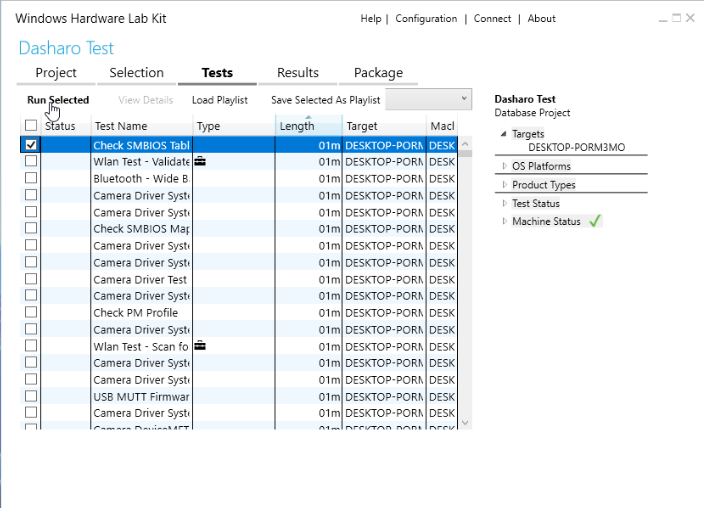Click briefcase icon in Wlan Test - Validate row
This screenshot has width=704, height=508.
[200, 161]
